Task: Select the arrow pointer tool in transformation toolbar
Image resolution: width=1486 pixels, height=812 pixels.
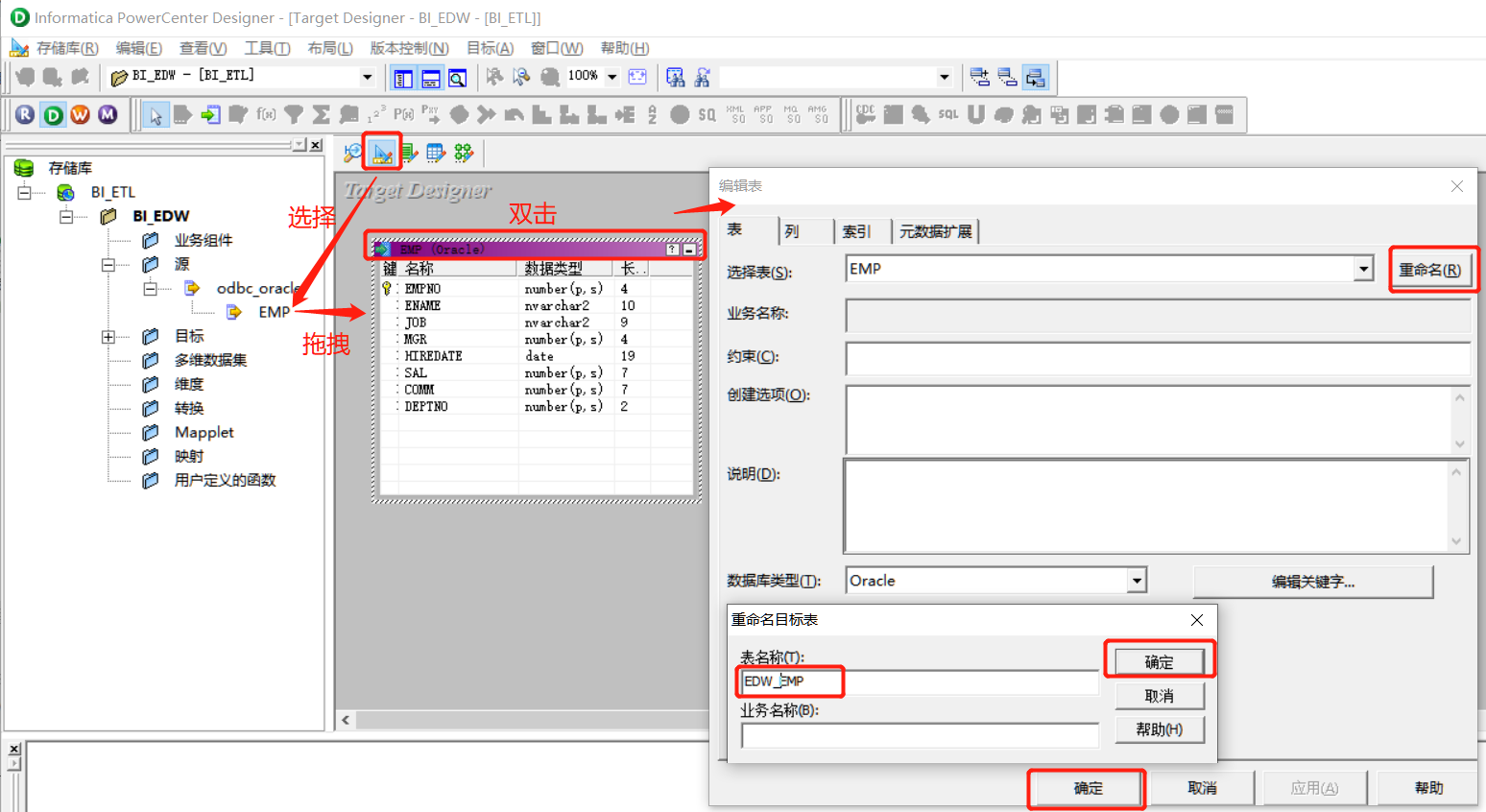Action: pos(155,115)
